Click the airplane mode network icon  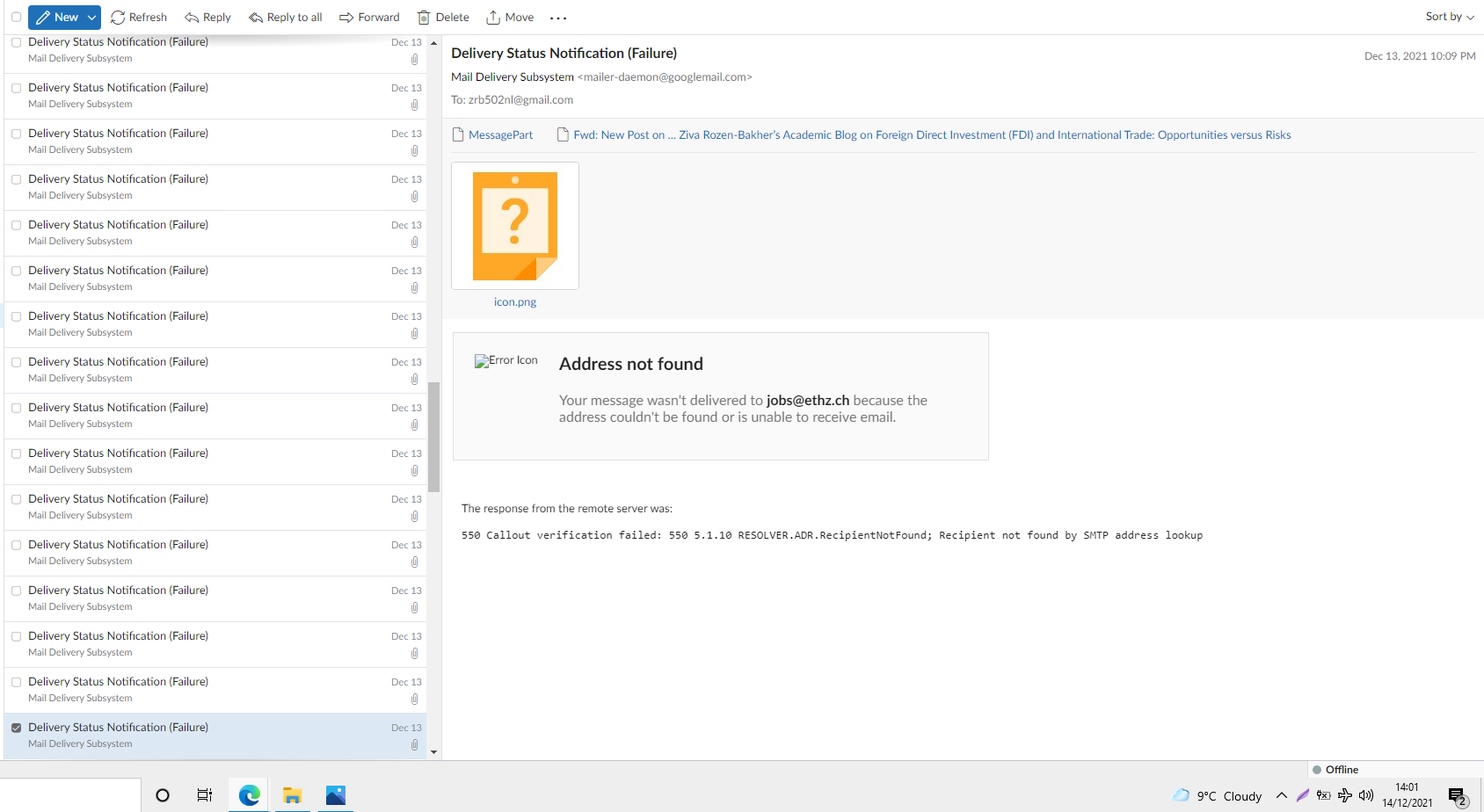tap(1345, 795)
